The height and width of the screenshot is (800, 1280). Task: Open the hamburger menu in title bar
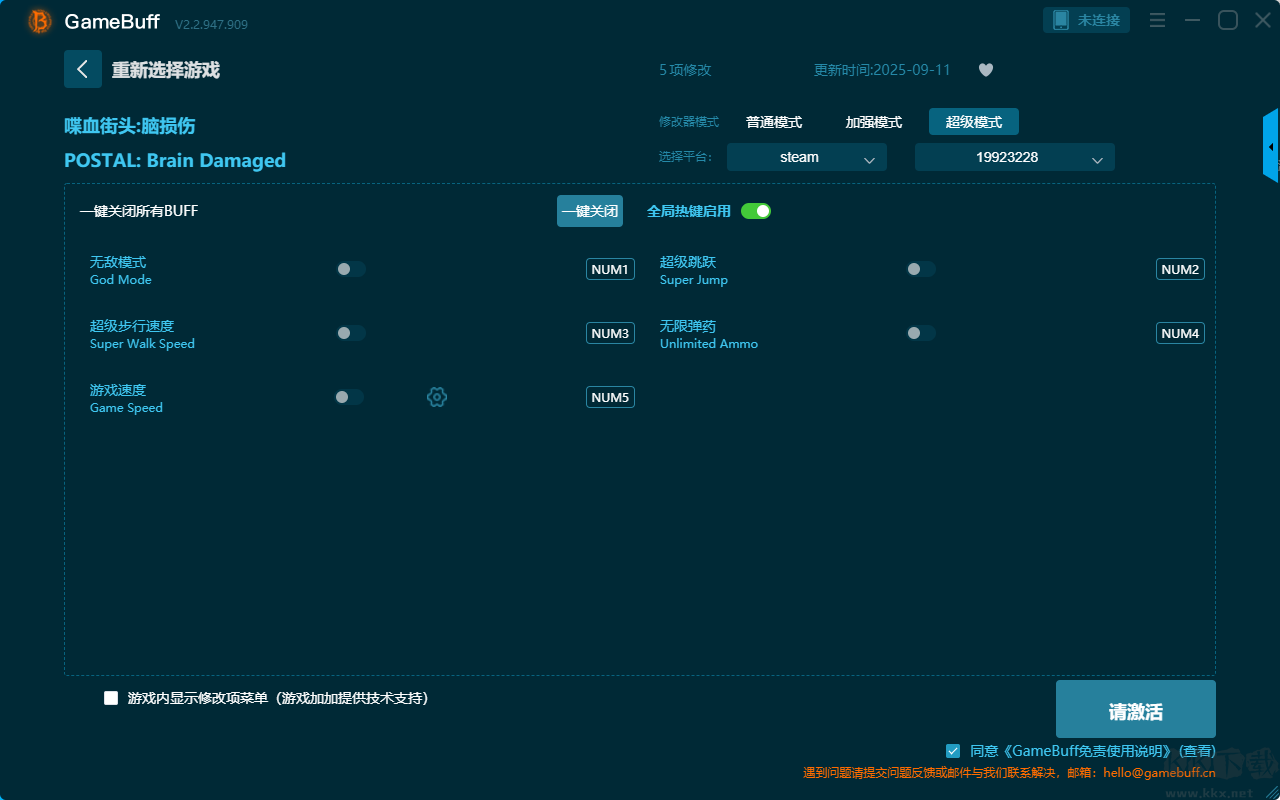point(1157,21)
